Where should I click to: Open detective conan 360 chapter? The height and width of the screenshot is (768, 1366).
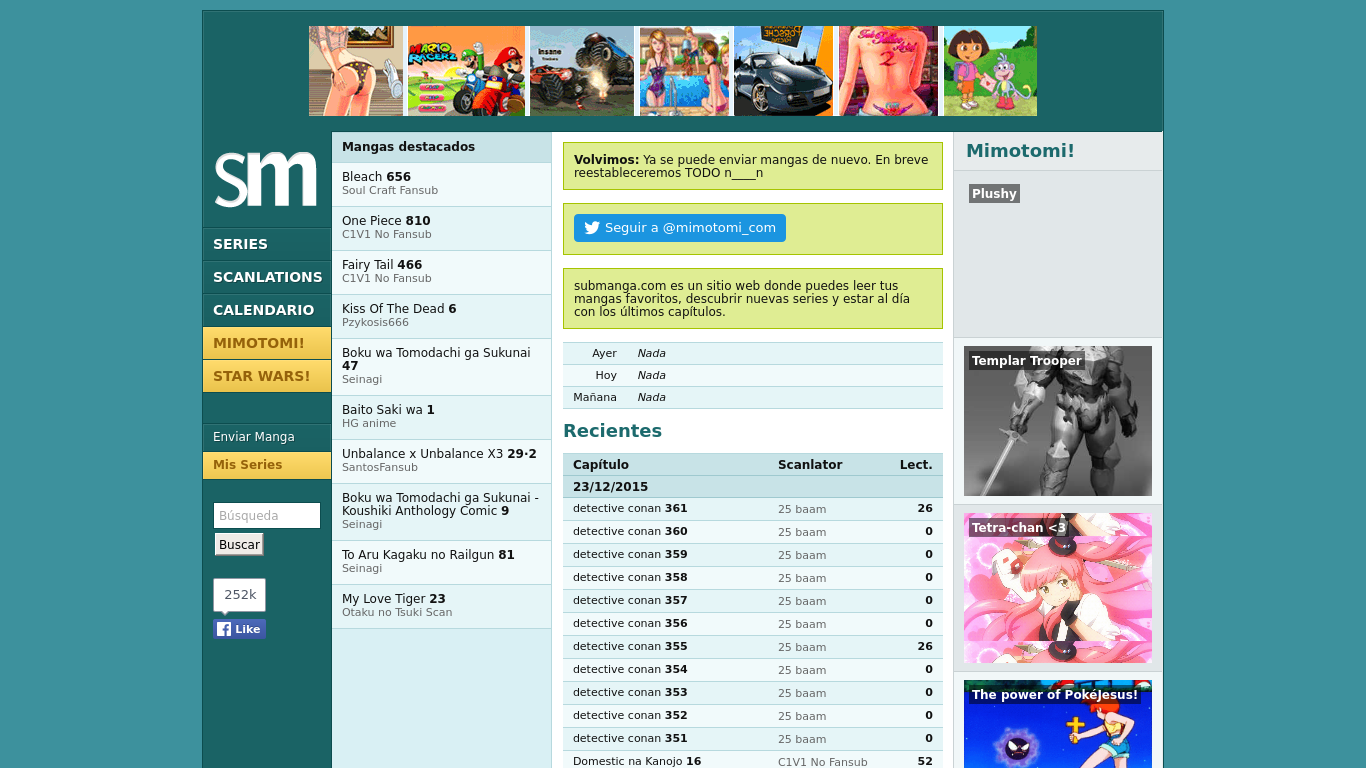coord(630,532)
